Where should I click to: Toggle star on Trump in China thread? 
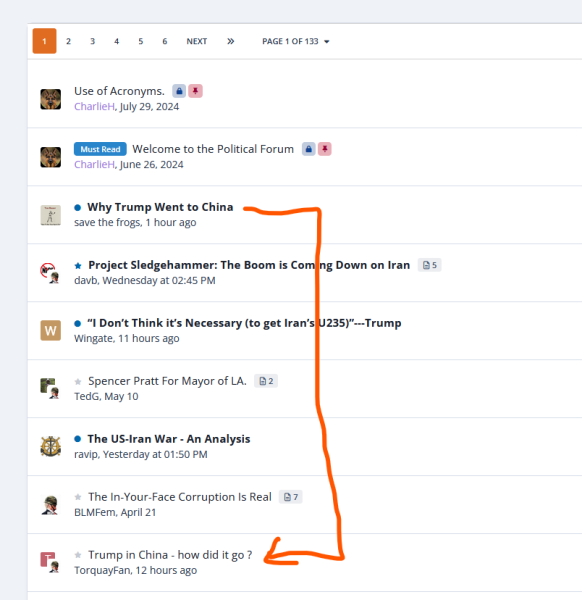pyautogui.click(x=78, y=555)
